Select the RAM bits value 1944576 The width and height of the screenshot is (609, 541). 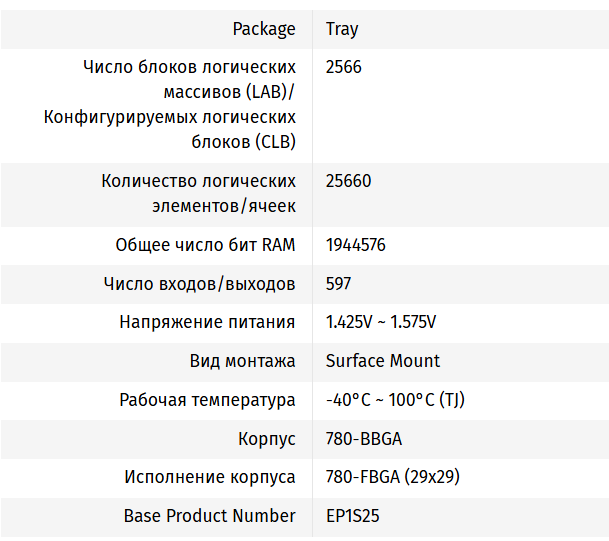(356, 245)
